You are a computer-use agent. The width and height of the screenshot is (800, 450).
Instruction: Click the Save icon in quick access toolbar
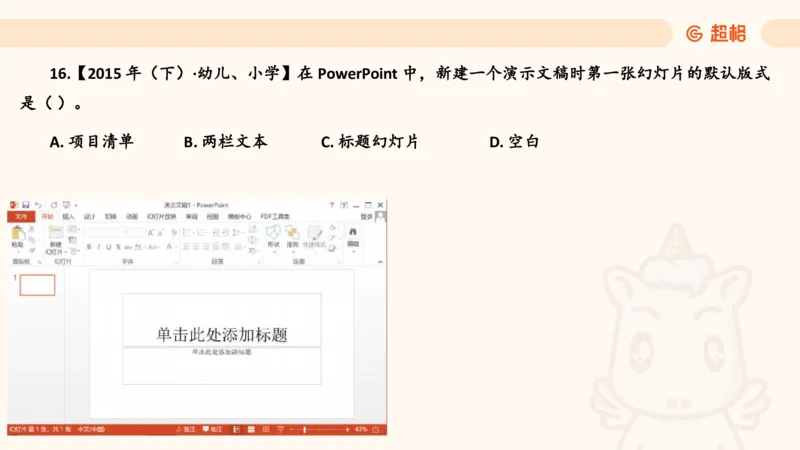pos(26,205)
